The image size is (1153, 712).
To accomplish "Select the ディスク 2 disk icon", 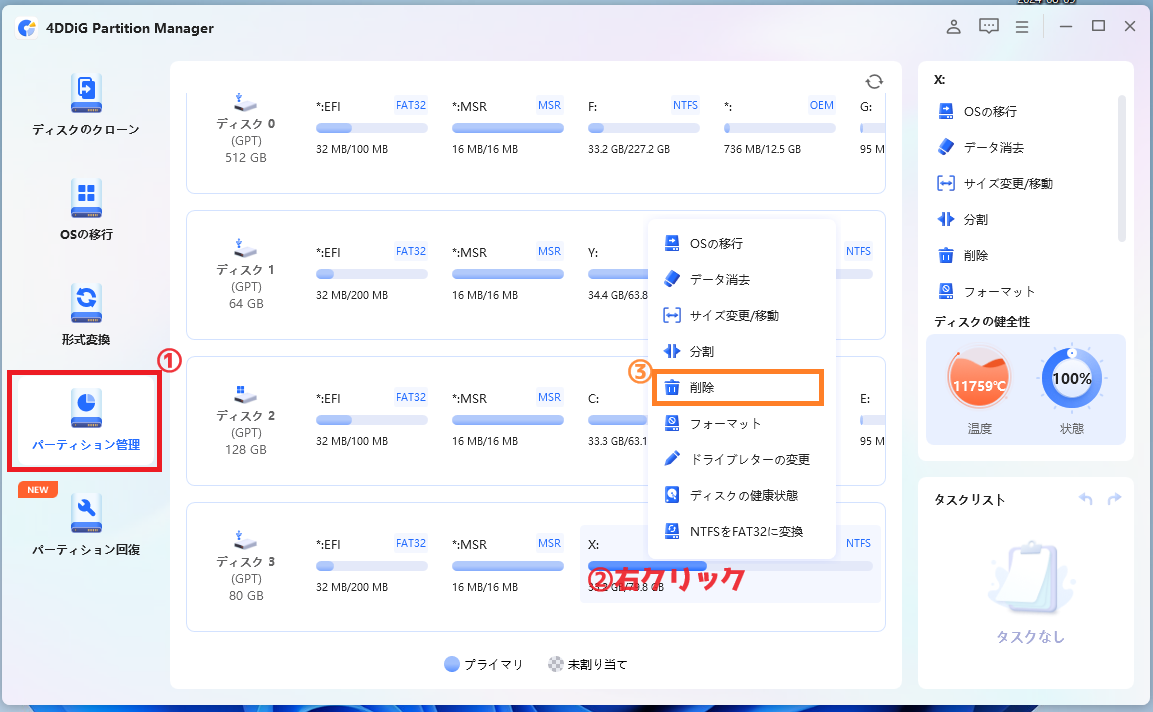I will (x=245, y=394).
